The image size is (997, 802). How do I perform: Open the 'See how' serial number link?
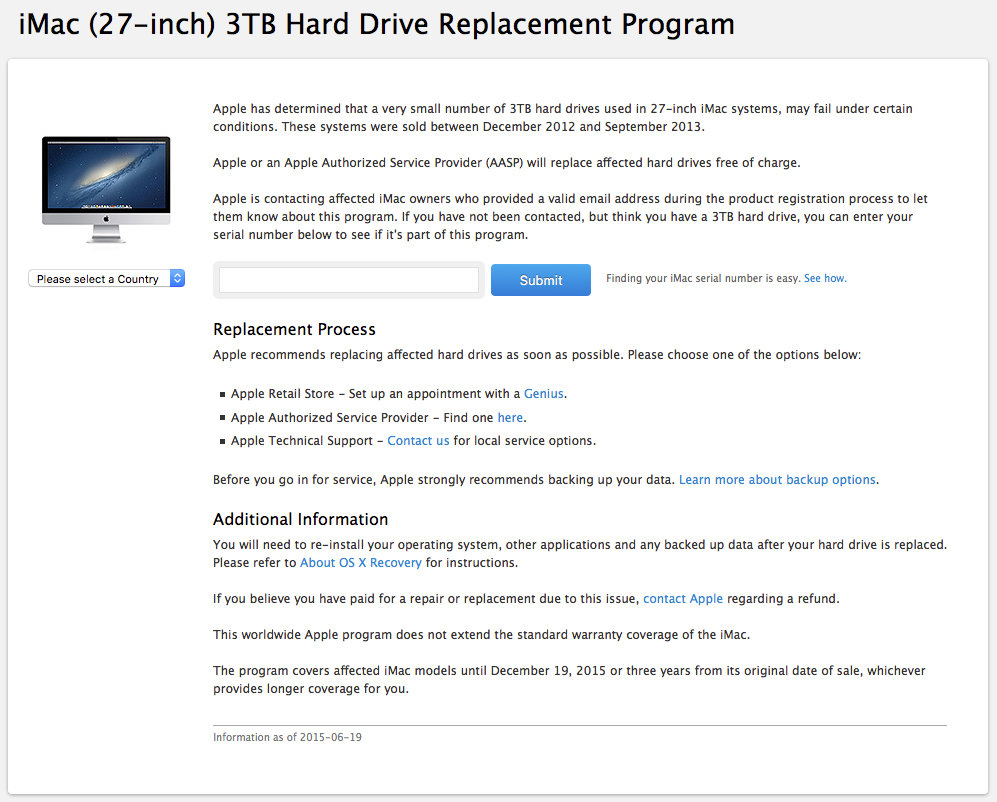coord(825,279)
